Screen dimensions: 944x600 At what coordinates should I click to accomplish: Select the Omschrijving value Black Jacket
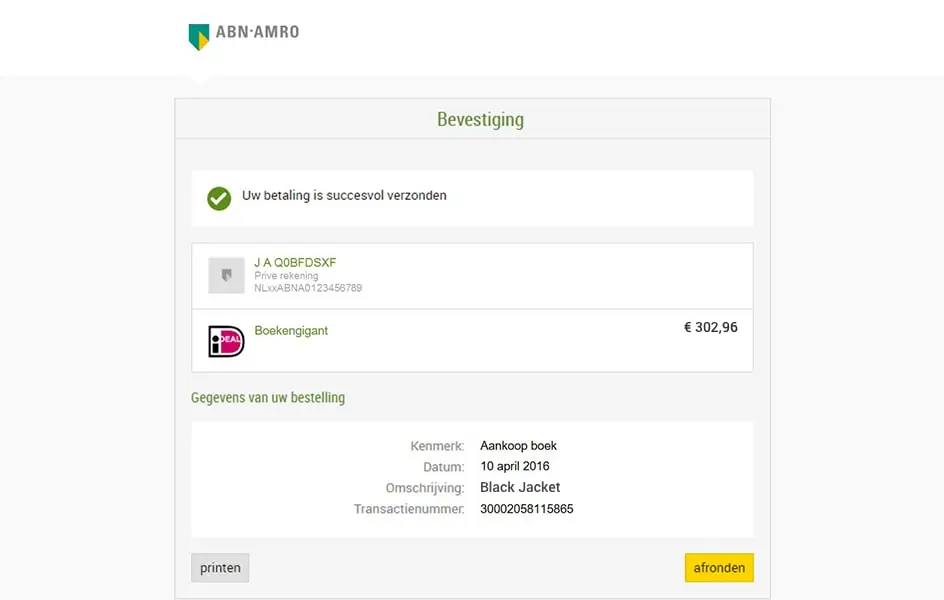[518, 487]
